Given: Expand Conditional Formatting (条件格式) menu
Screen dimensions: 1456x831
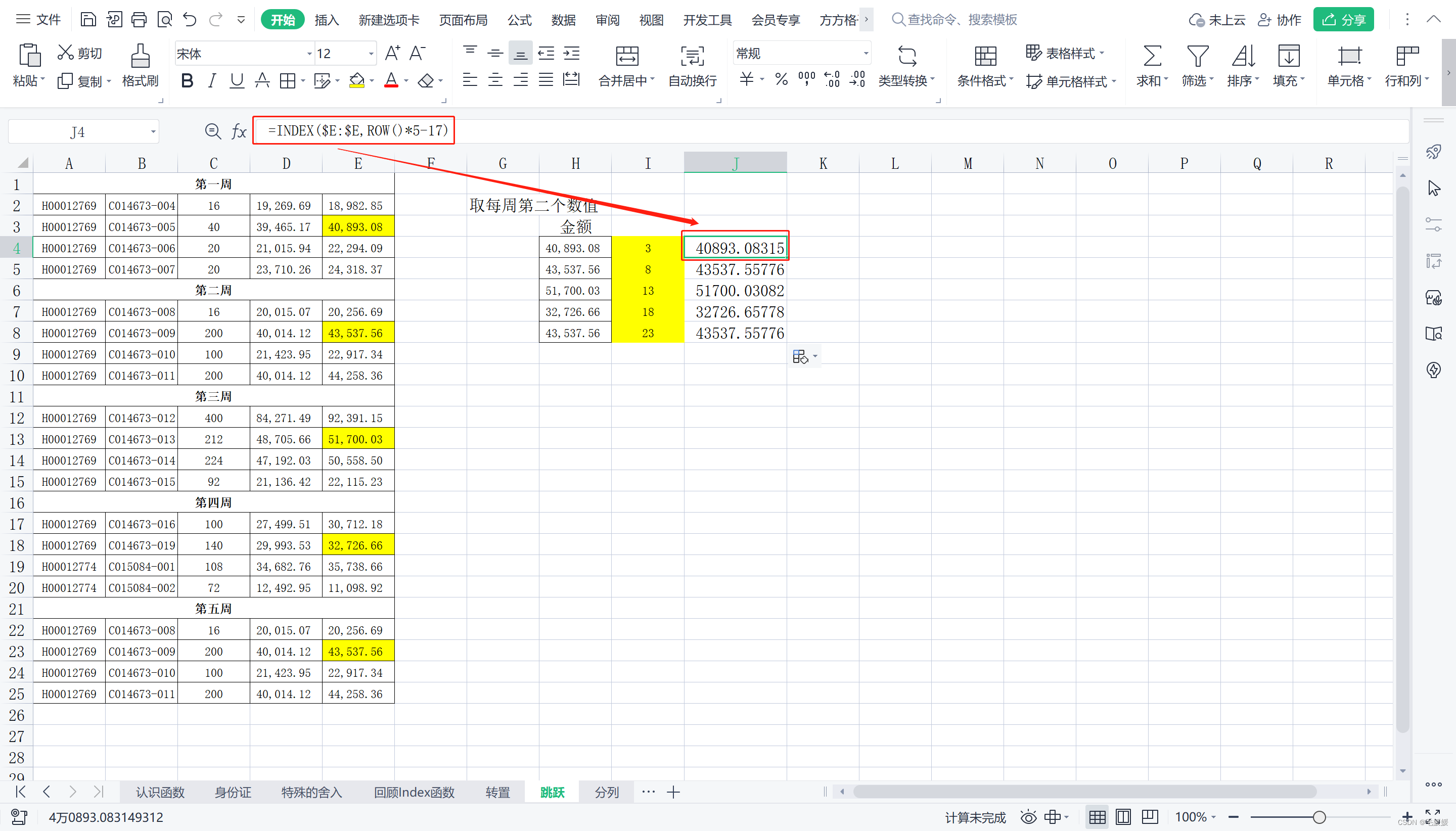Looking at the screenshot, I should click(x=1011, y=80).
